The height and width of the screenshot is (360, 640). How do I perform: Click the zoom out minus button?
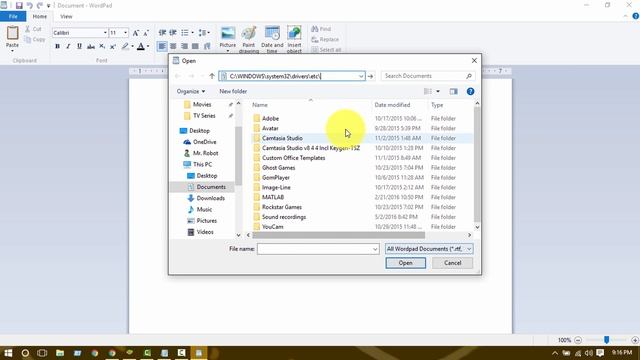tap(578, 340)
